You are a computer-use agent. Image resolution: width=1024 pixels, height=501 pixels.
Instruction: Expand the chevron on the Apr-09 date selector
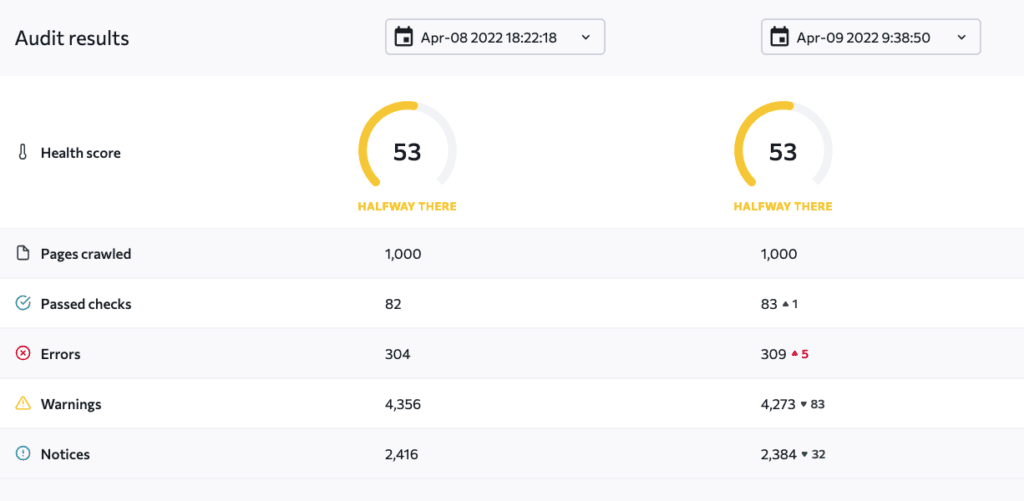[962, 38]
